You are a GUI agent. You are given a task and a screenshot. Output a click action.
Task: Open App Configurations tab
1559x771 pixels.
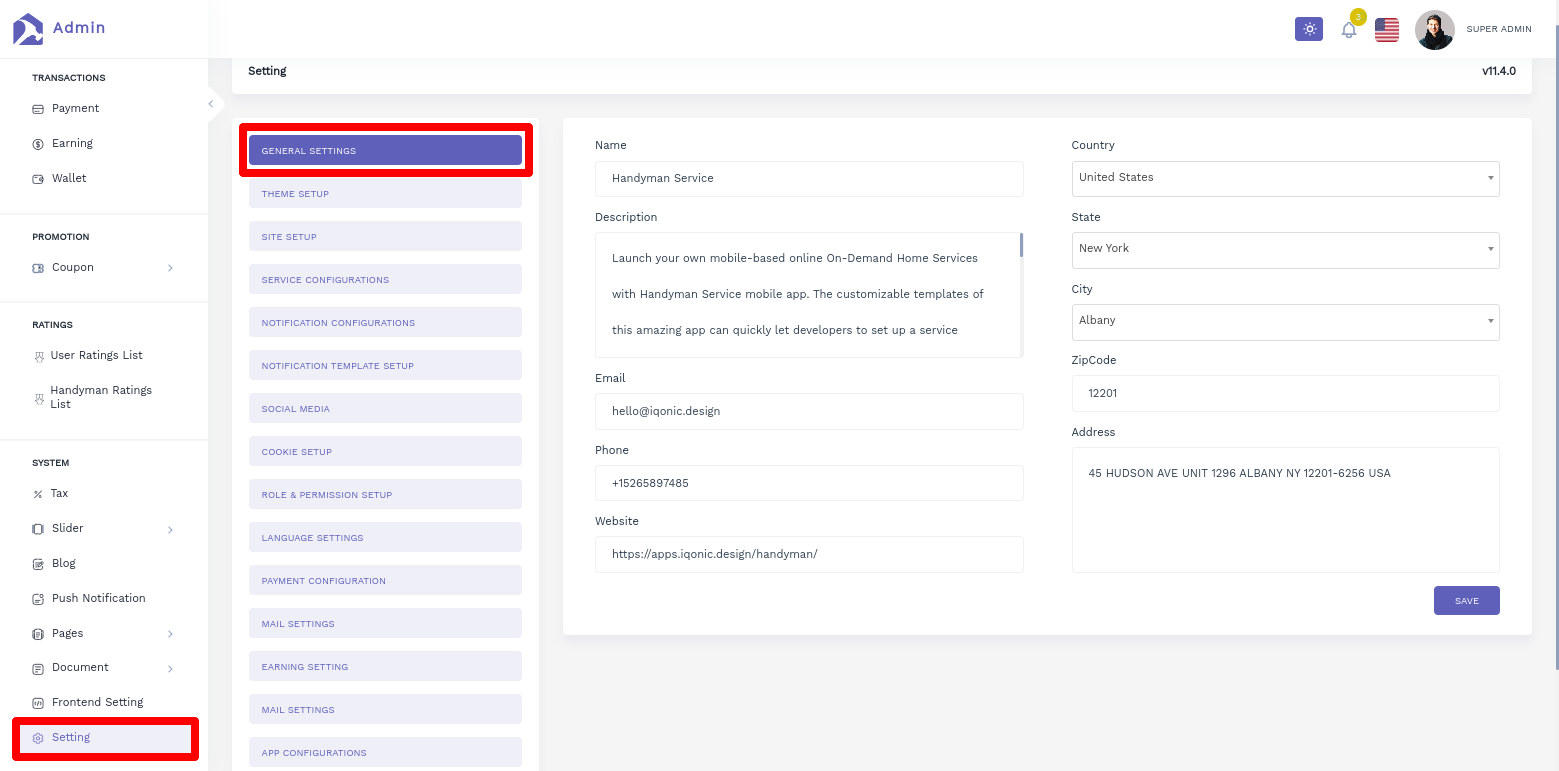coord(385,752)
